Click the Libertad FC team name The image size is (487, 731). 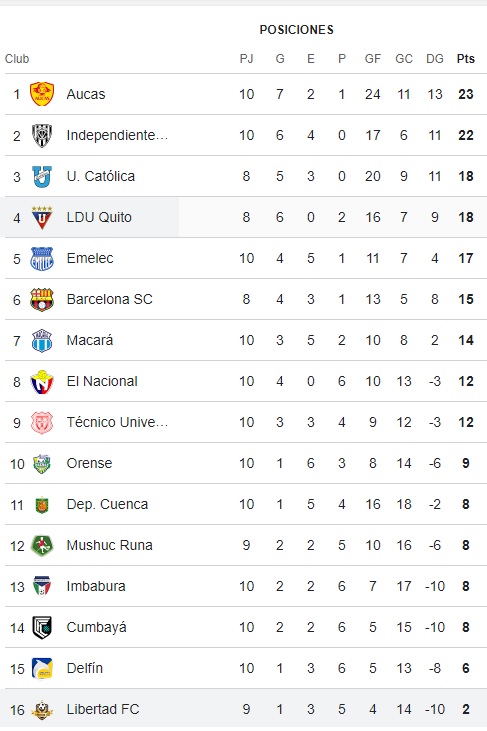click(x=103, y=710)
